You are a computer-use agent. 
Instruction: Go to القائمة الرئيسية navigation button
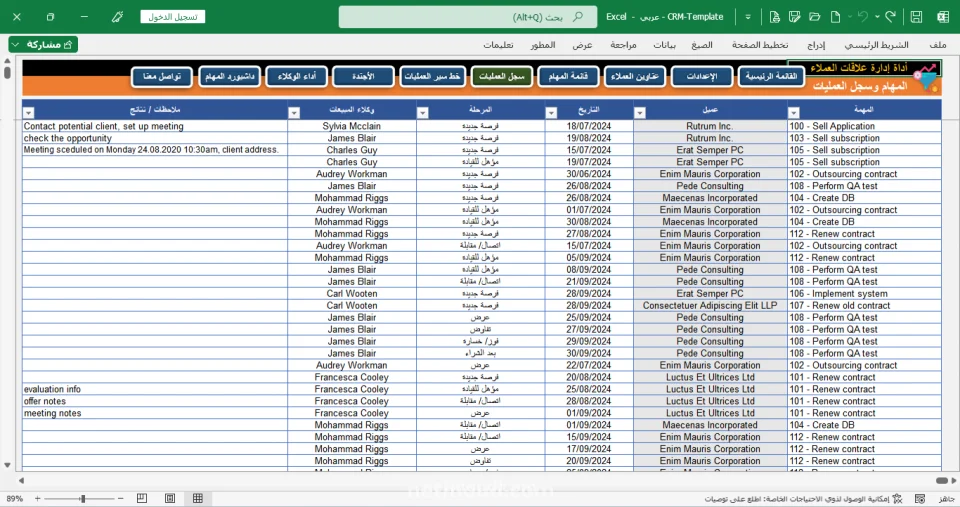click(x=771, y=77)
